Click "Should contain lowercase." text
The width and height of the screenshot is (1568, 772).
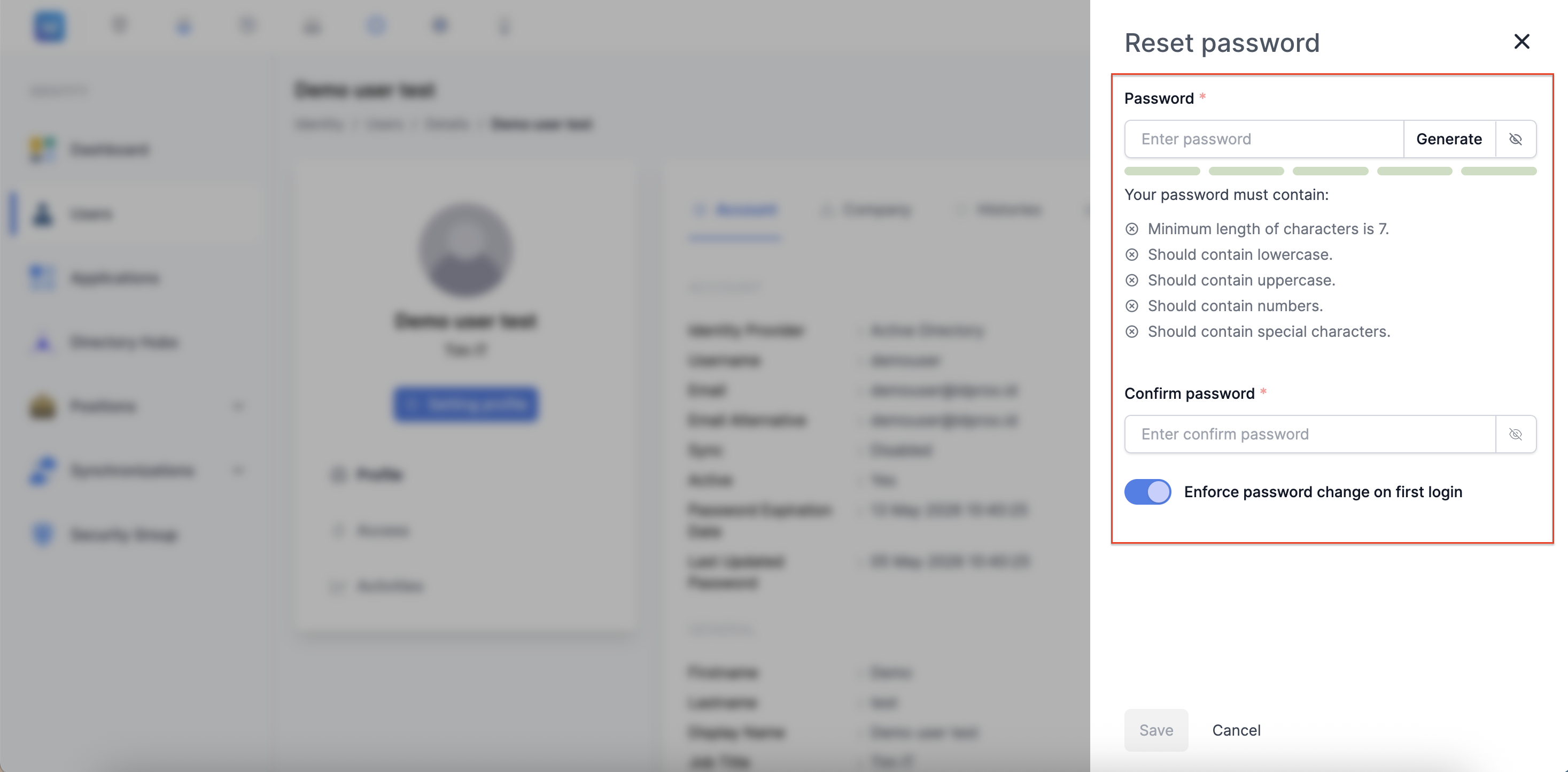(1240, 254)
